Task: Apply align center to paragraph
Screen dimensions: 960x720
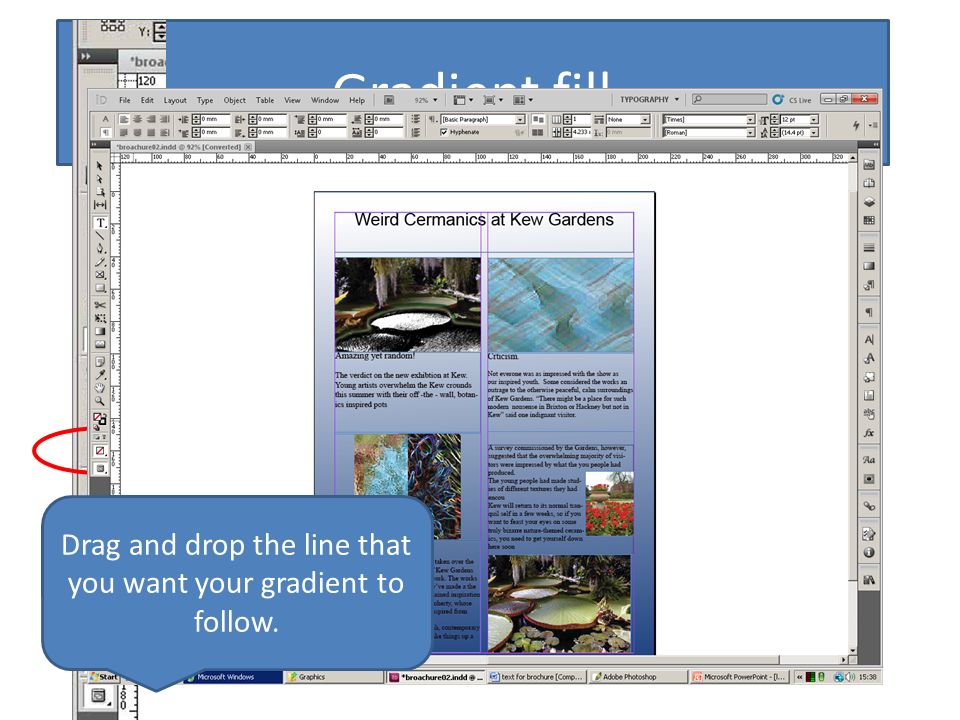Action: 138,119
